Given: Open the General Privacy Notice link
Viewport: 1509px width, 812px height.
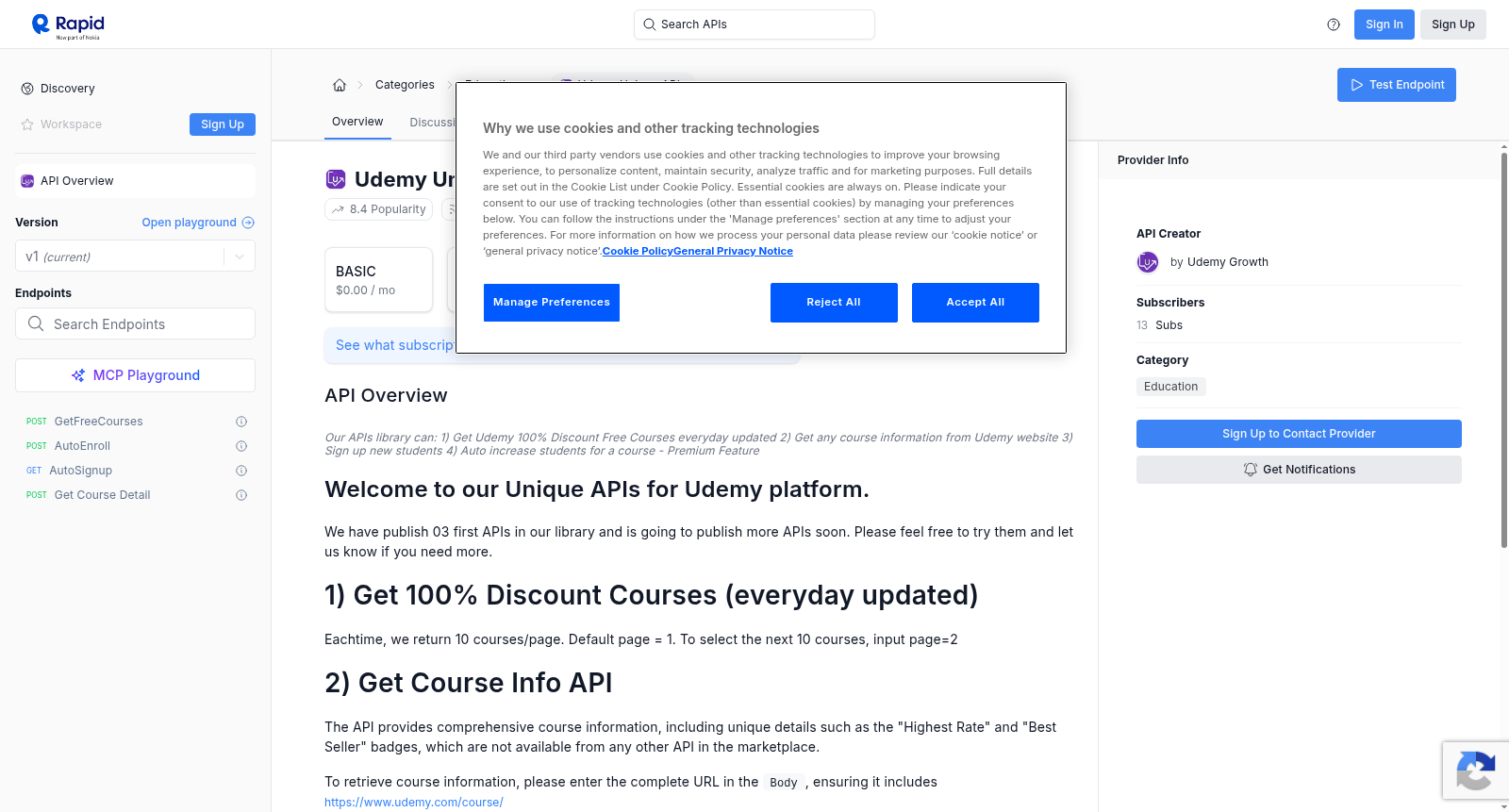Looking at the screenshot, I should 733,251.
